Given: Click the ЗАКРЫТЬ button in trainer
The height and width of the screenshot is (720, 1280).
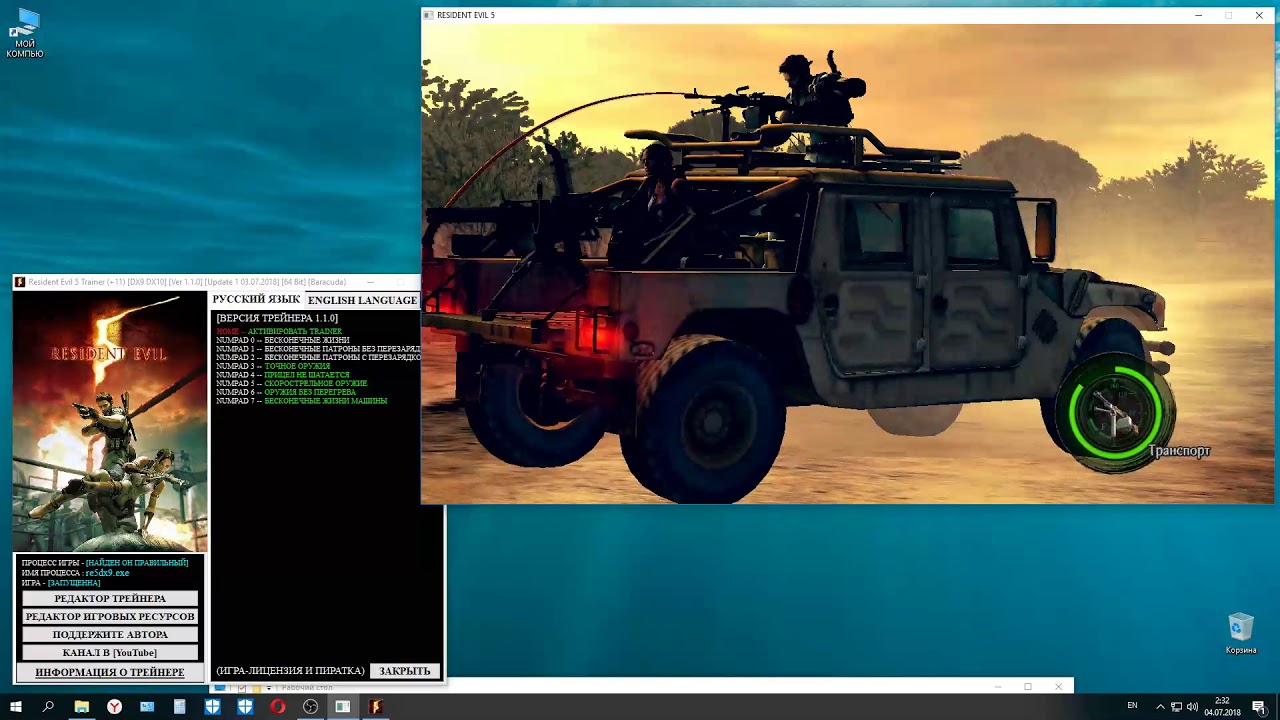Looking at the screenshot, I should (405, 671).
